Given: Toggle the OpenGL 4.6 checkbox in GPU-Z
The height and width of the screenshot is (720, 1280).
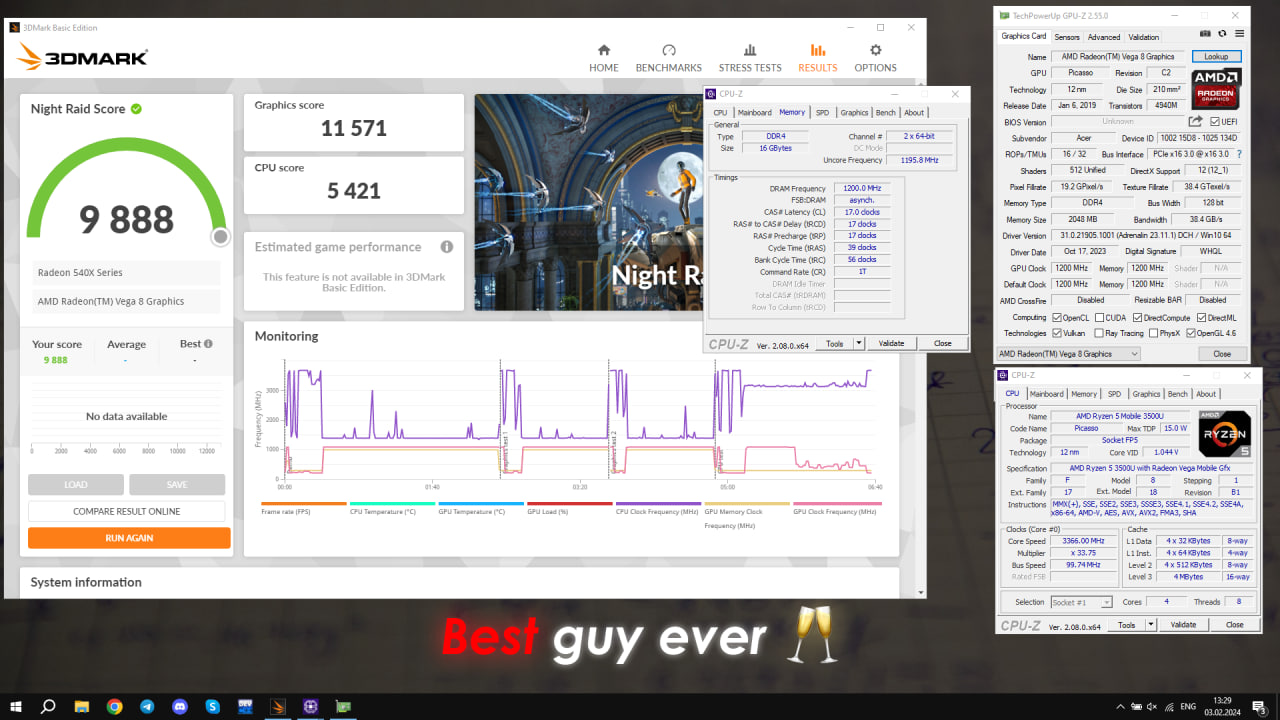Looking at the screenshot, I should click(1192, 333).
